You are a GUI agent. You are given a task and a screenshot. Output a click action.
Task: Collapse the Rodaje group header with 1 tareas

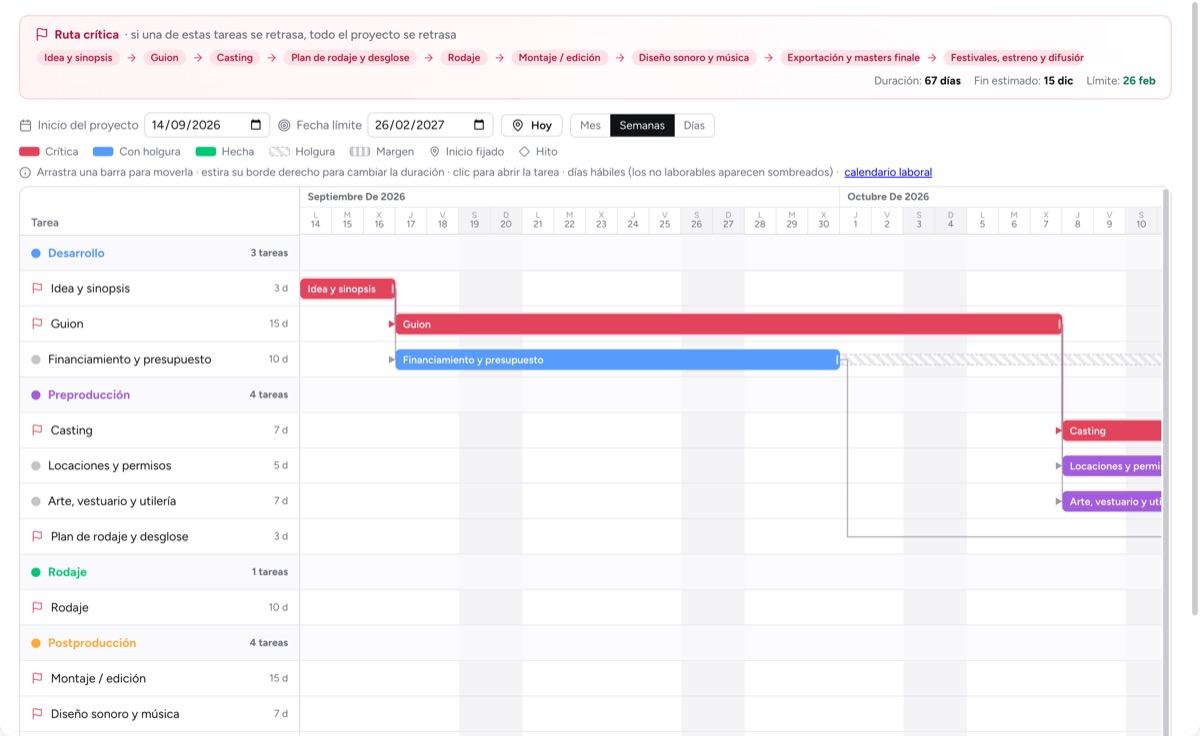click(x=159, y=572)
